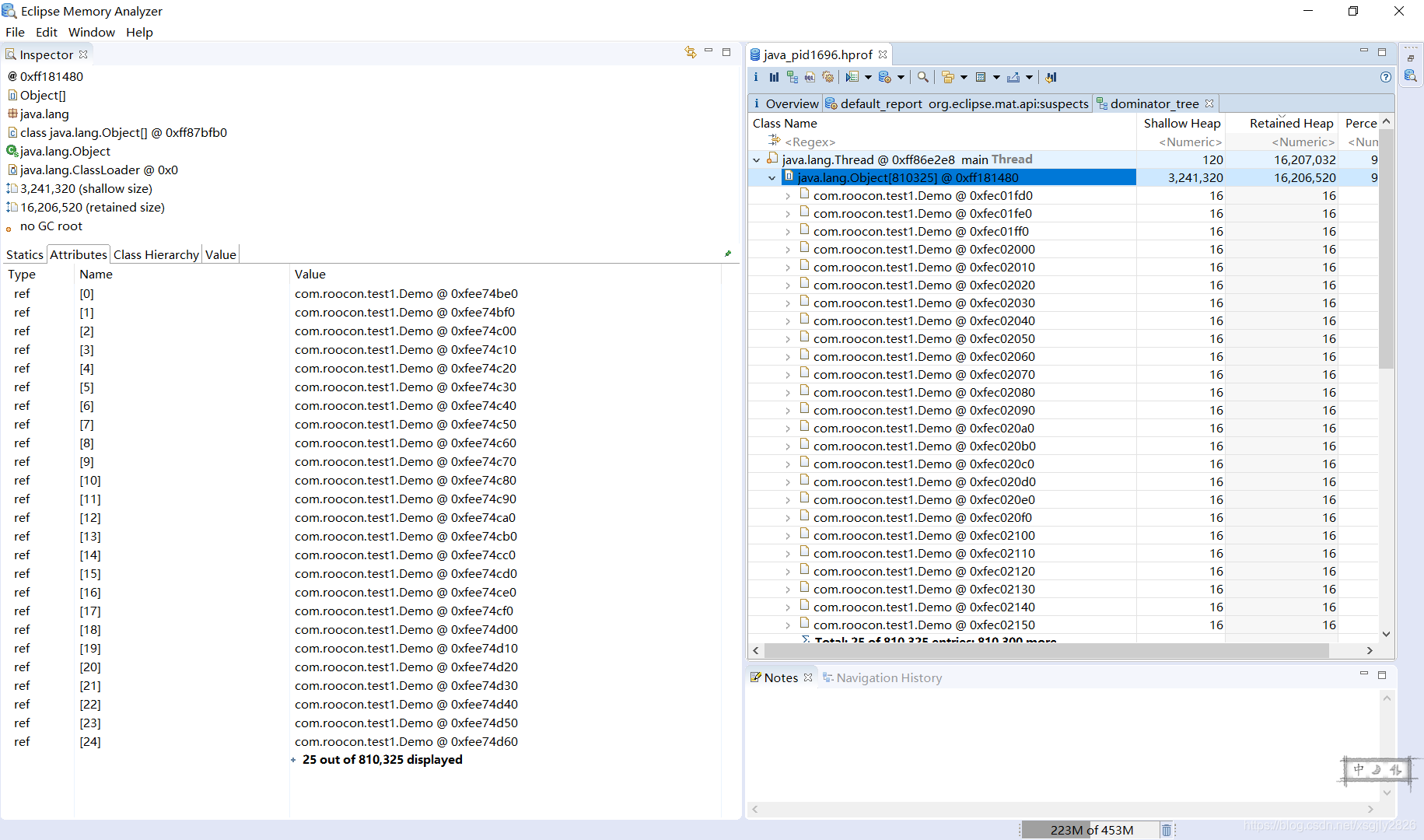Collapse the java.lang.Object[810325] node
The width and height of the screenshot is (1424, 840).
(771, 177)
